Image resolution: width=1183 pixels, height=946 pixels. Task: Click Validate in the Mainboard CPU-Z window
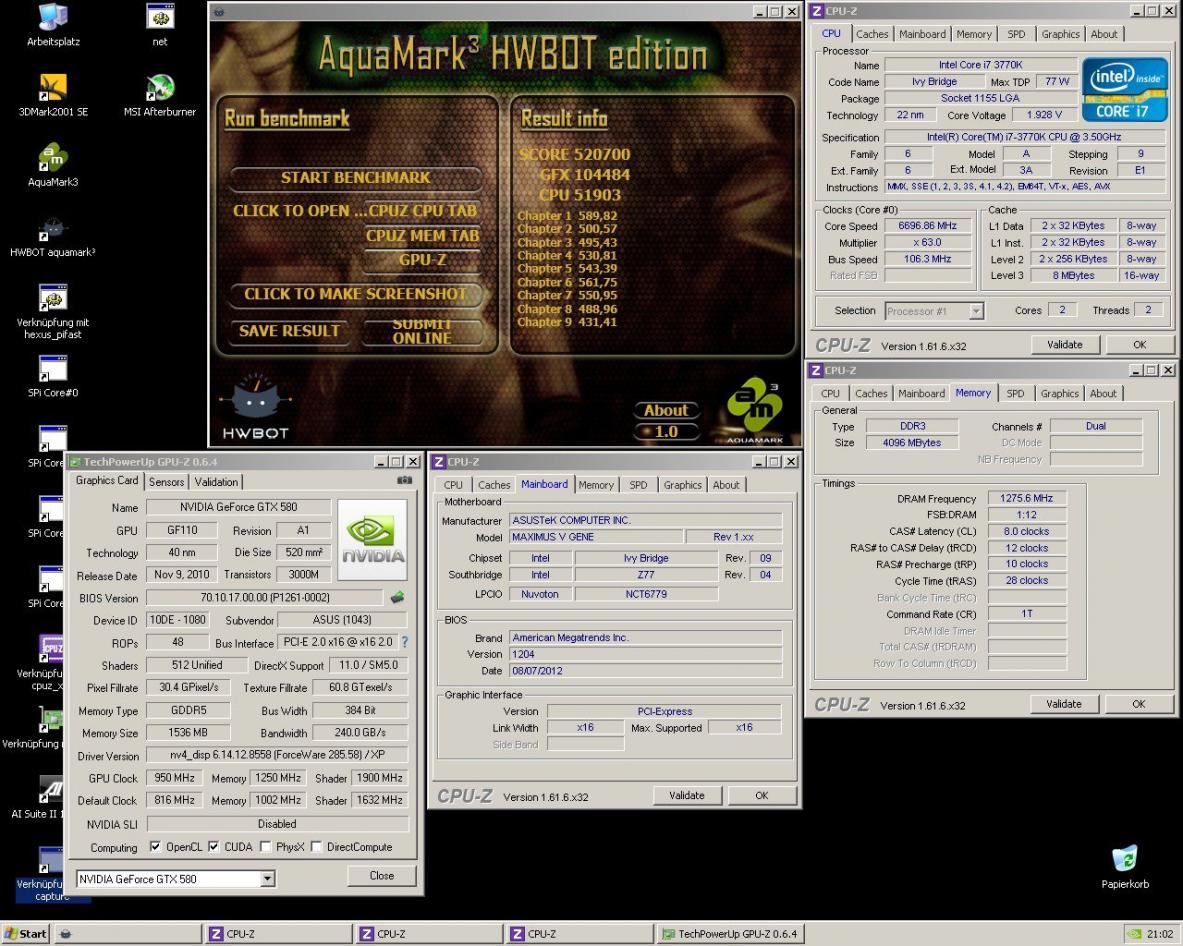click(687, 795)
